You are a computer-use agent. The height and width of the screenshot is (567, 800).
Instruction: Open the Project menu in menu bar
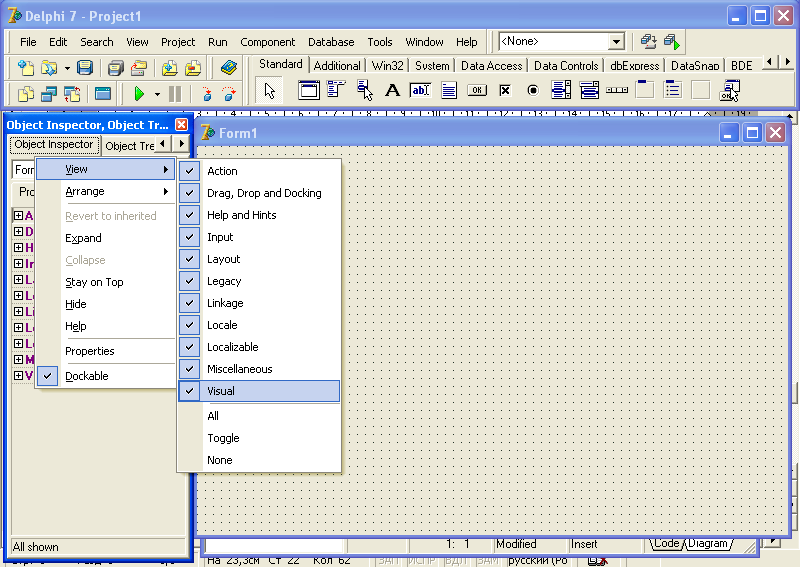[x=178, y=42]
